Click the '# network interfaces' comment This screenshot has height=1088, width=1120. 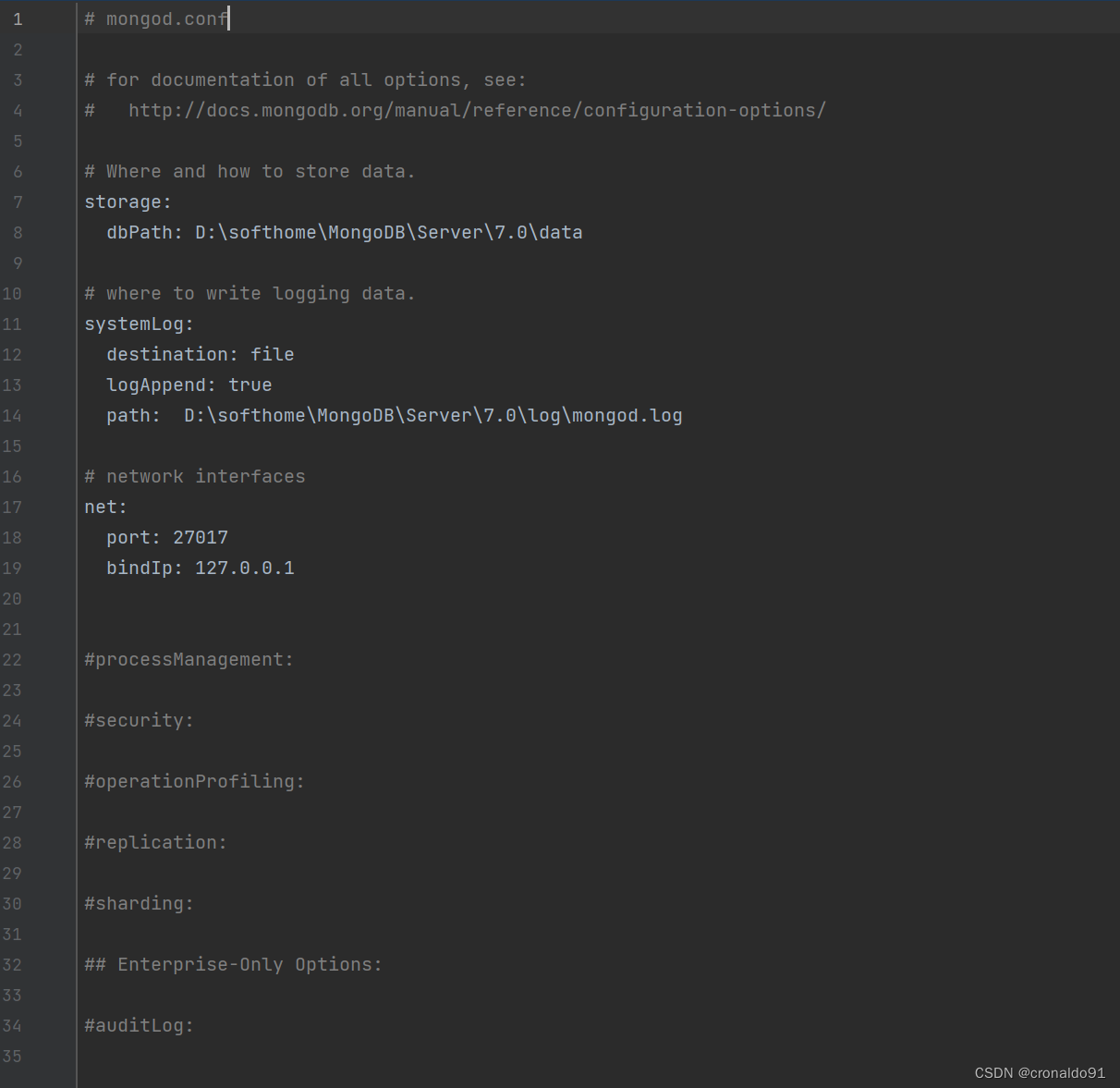[195, 477]
